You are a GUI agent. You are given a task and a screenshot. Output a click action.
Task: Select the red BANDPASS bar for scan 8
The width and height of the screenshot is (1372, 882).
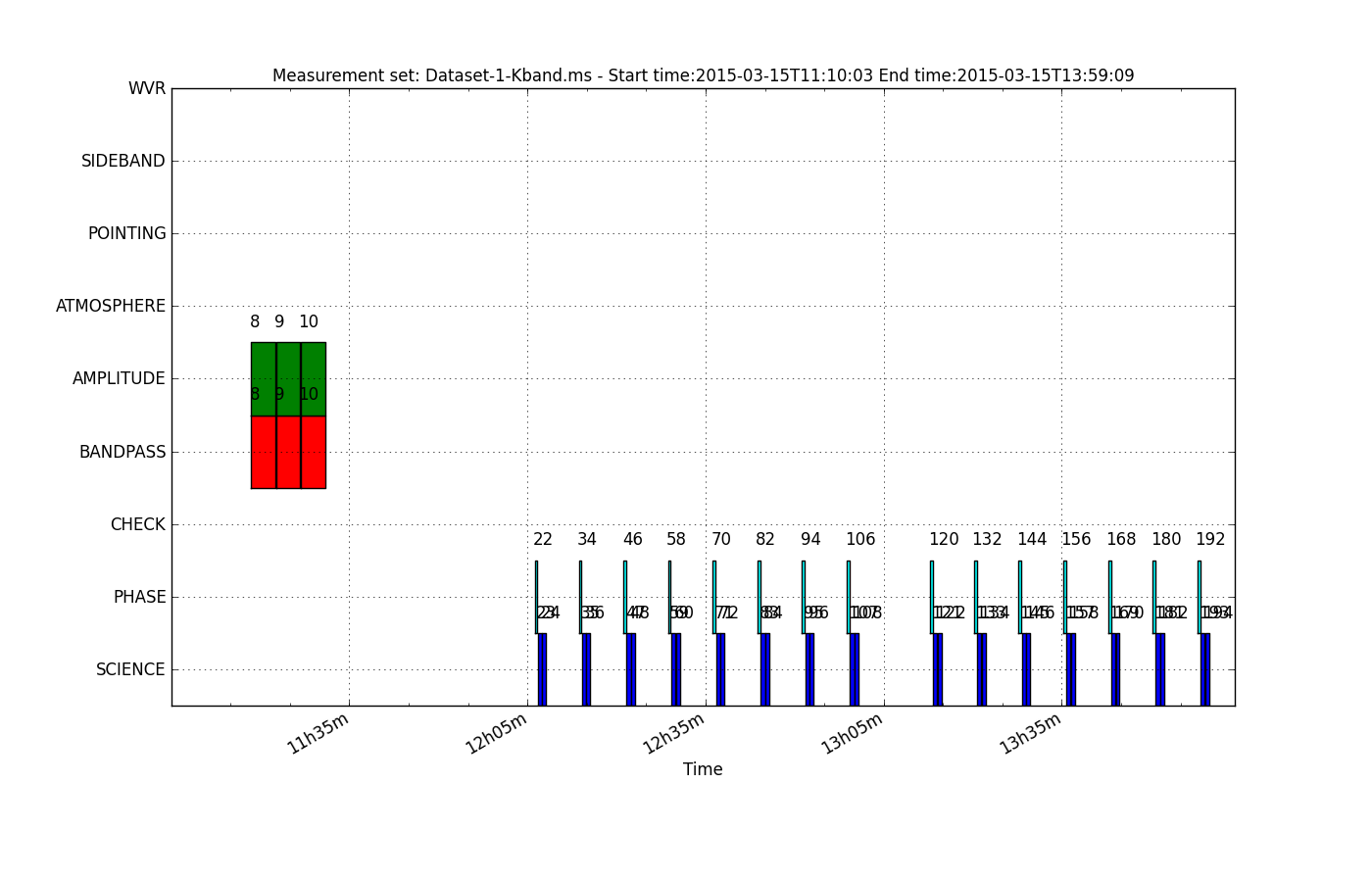point(264,452)
